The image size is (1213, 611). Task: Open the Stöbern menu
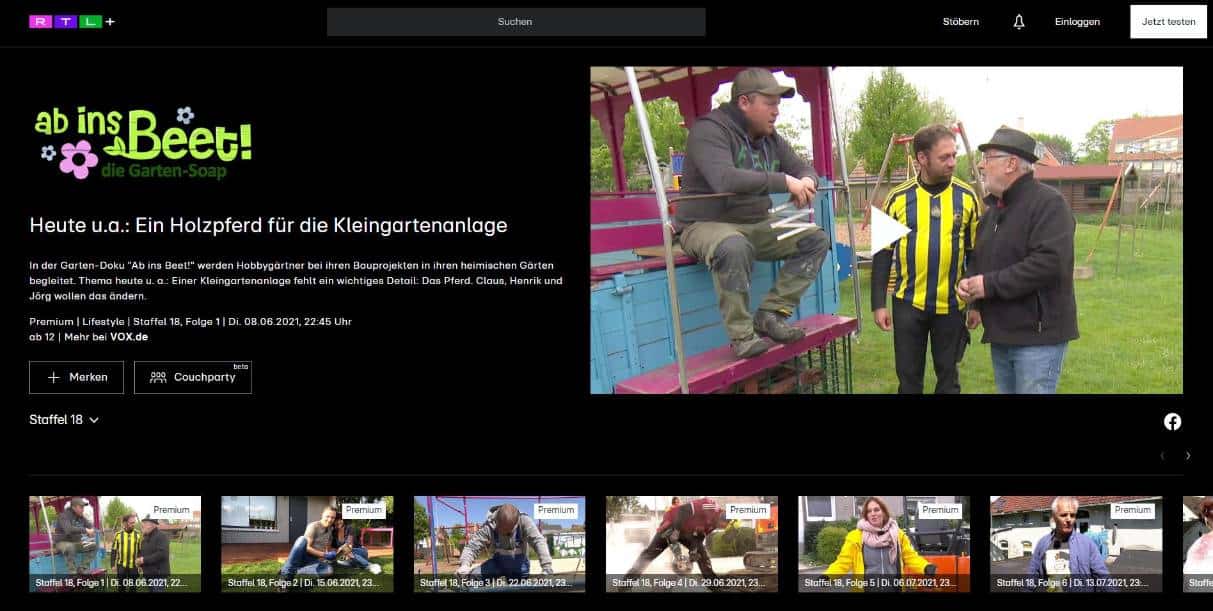(961, 22)
